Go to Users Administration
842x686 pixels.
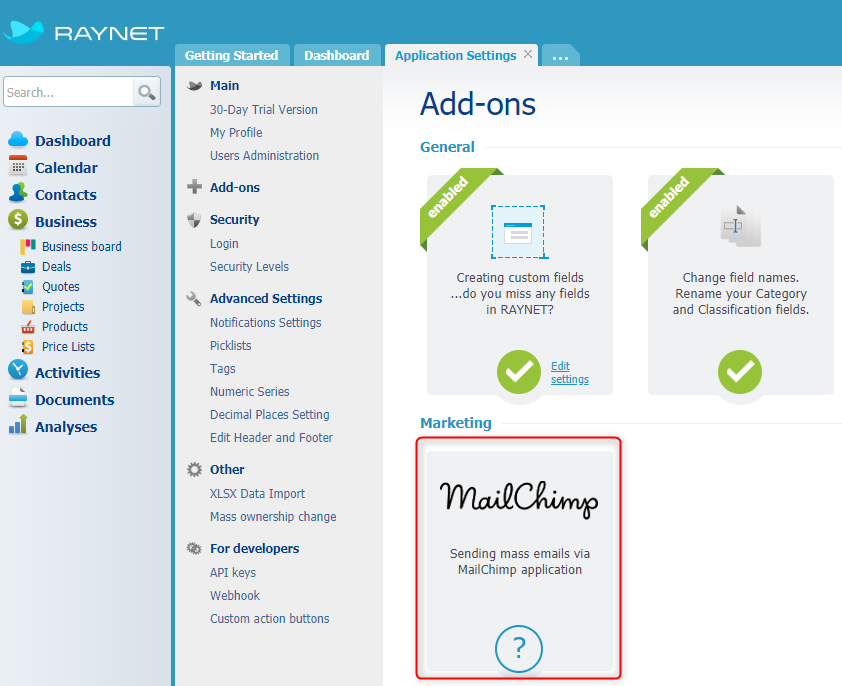click(x=264, y=156)
